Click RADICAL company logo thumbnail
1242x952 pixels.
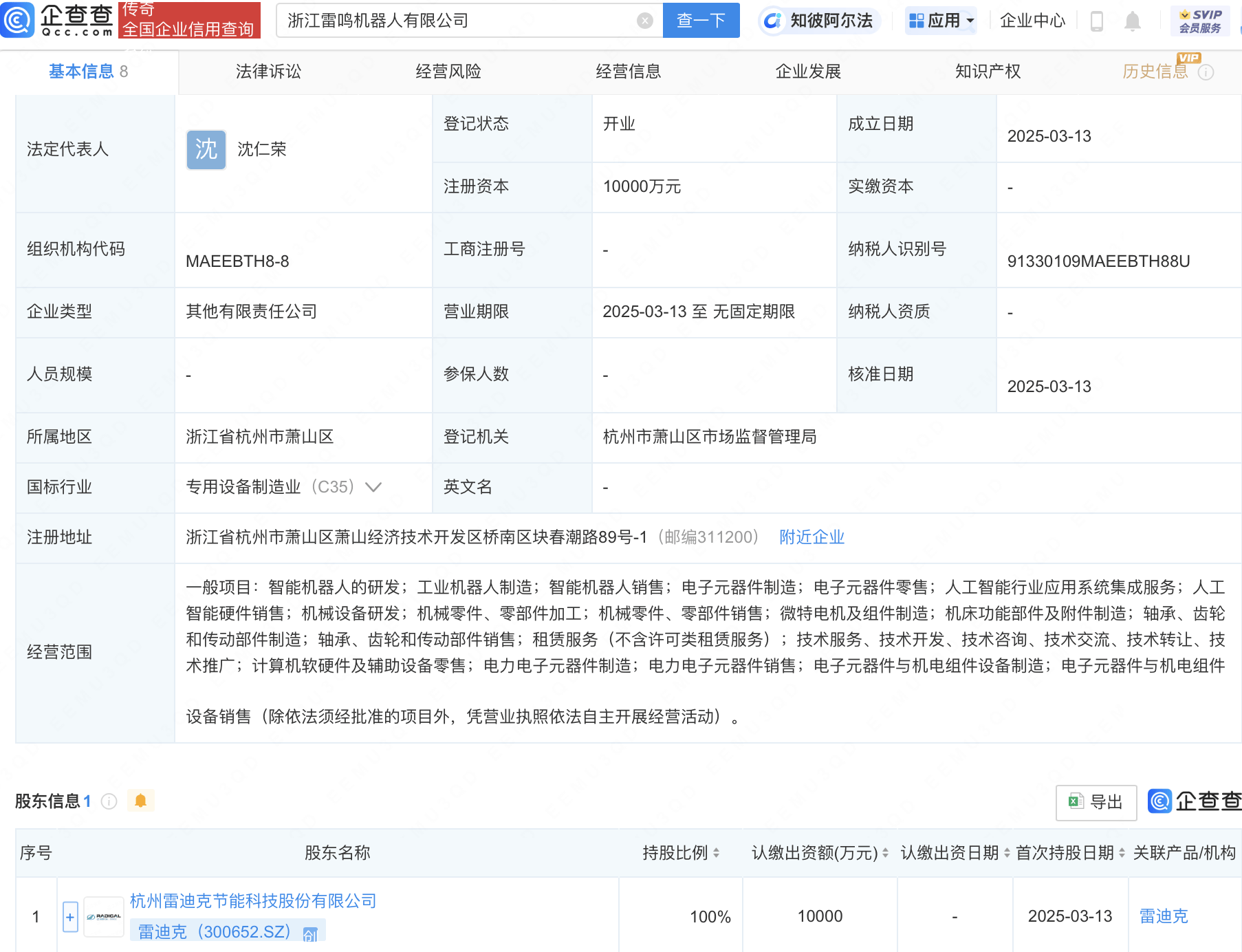(104, 917)
